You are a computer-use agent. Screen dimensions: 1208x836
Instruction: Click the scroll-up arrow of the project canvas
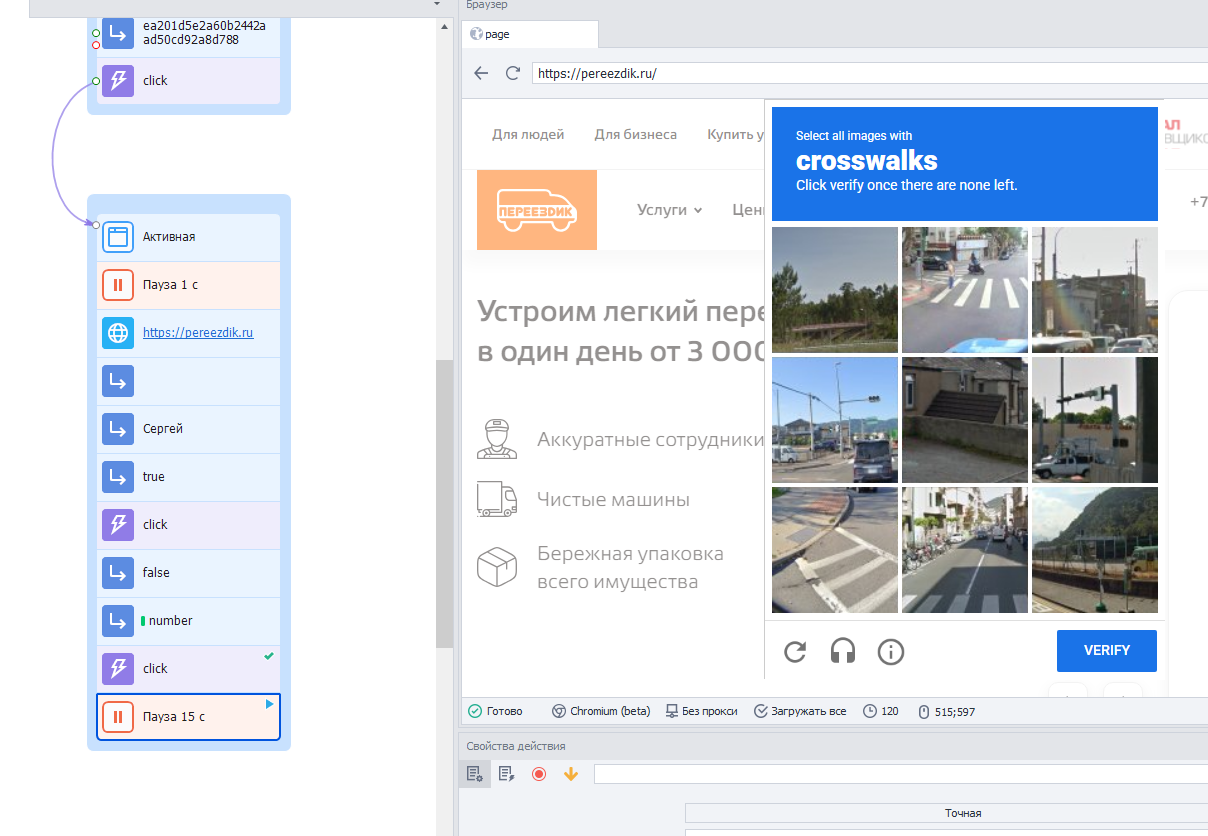click(445, 27)
